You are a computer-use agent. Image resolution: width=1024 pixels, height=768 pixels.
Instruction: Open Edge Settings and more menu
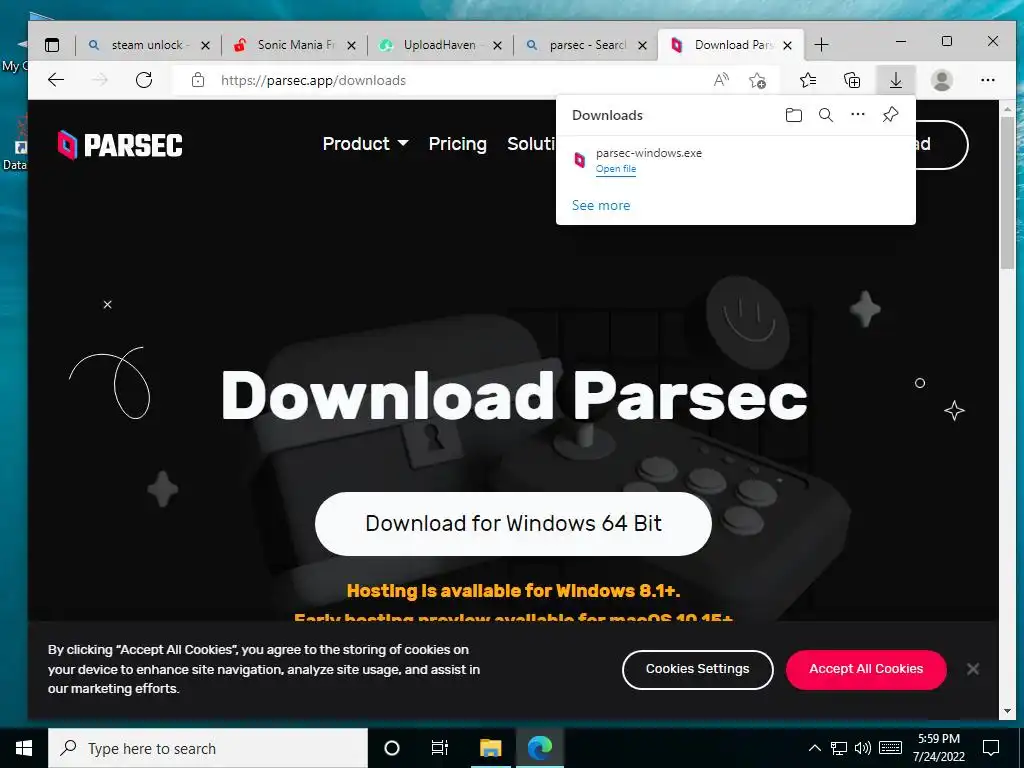click(987, 80)
